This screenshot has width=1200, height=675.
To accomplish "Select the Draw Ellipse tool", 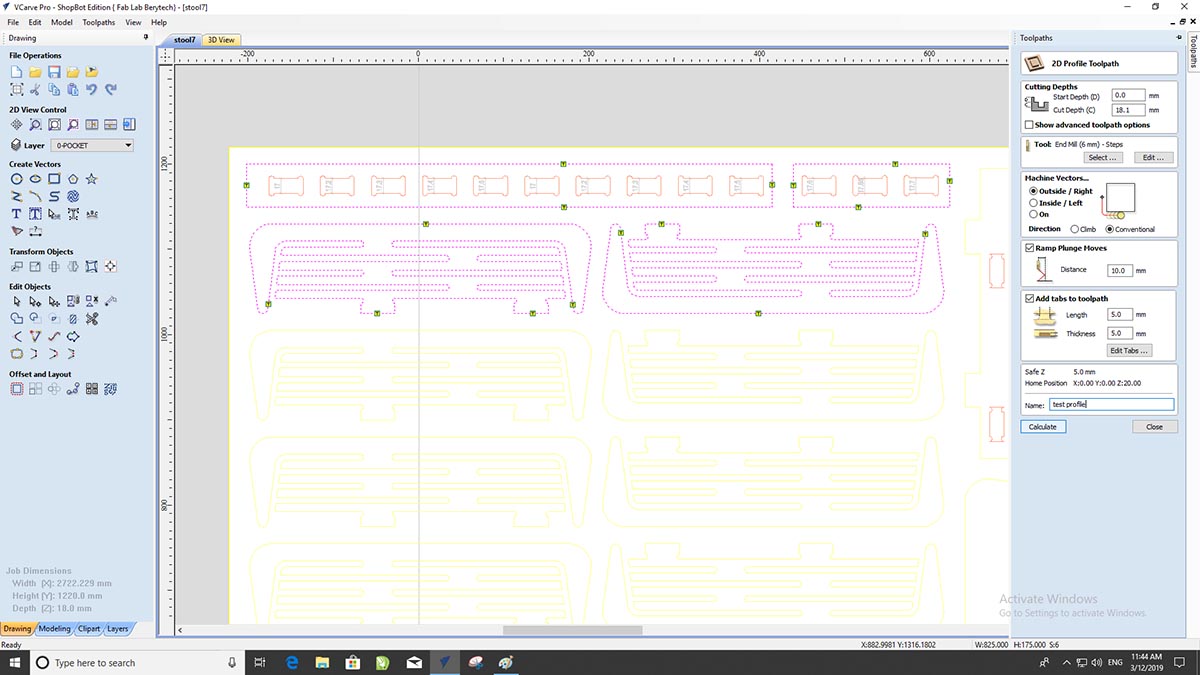I will [x=35, y=179].
